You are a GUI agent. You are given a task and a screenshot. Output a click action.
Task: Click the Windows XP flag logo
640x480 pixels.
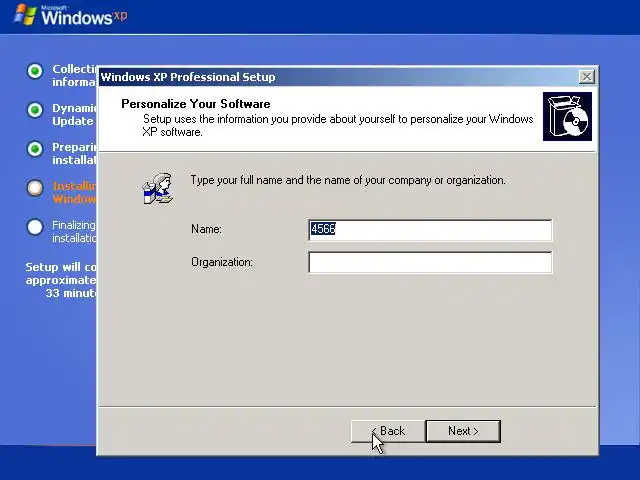click(25, 15)
